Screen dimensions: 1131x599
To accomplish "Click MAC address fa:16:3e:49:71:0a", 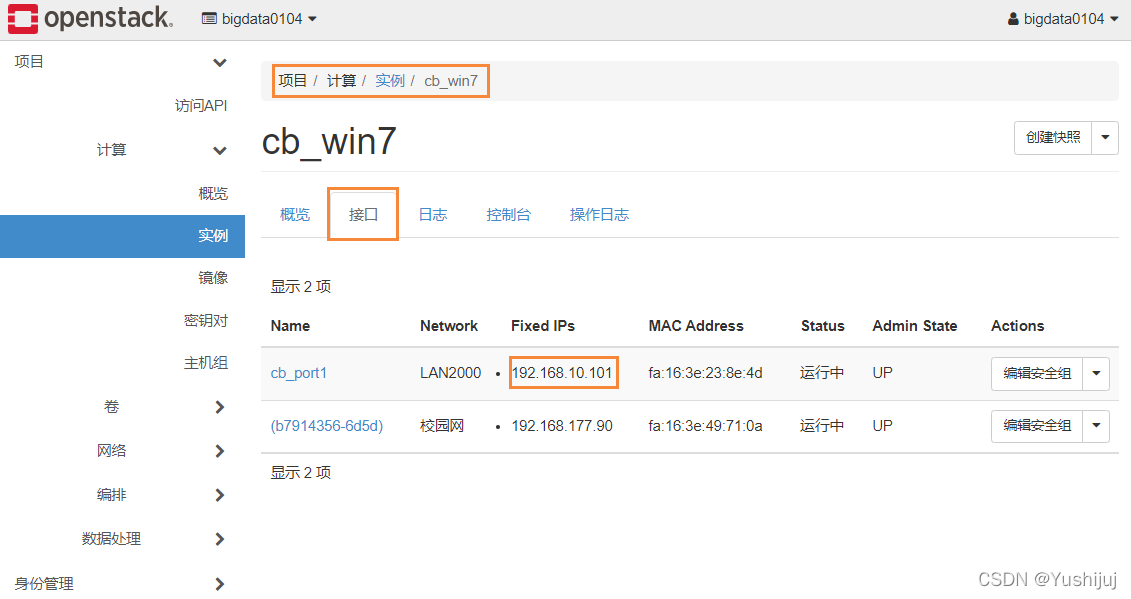I will pyautogui.click(x=705, y=426).
